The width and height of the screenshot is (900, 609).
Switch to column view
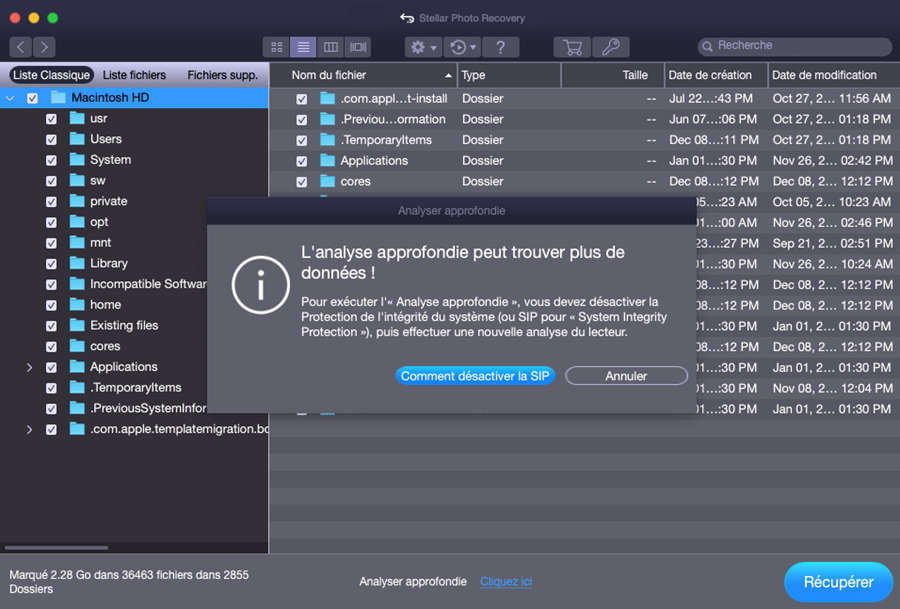pos(331,47)
